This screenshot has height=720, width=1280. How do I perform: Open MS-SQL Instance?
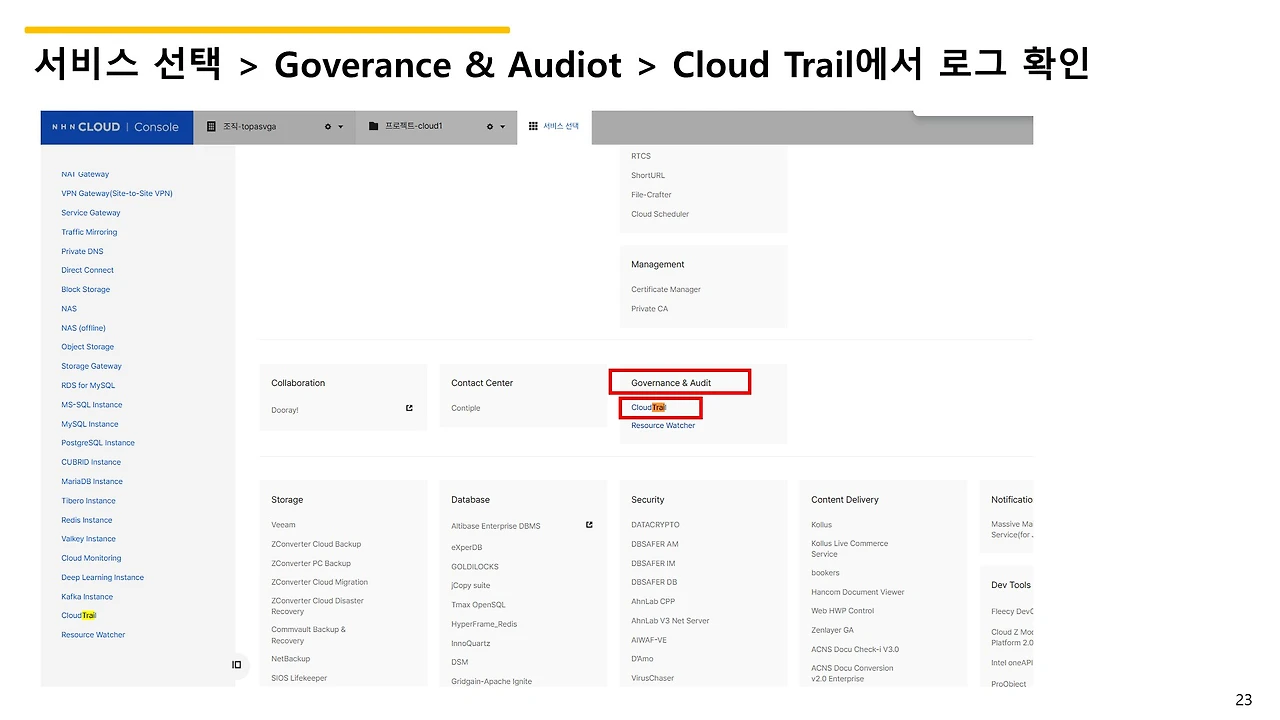[x=92, y=405]
